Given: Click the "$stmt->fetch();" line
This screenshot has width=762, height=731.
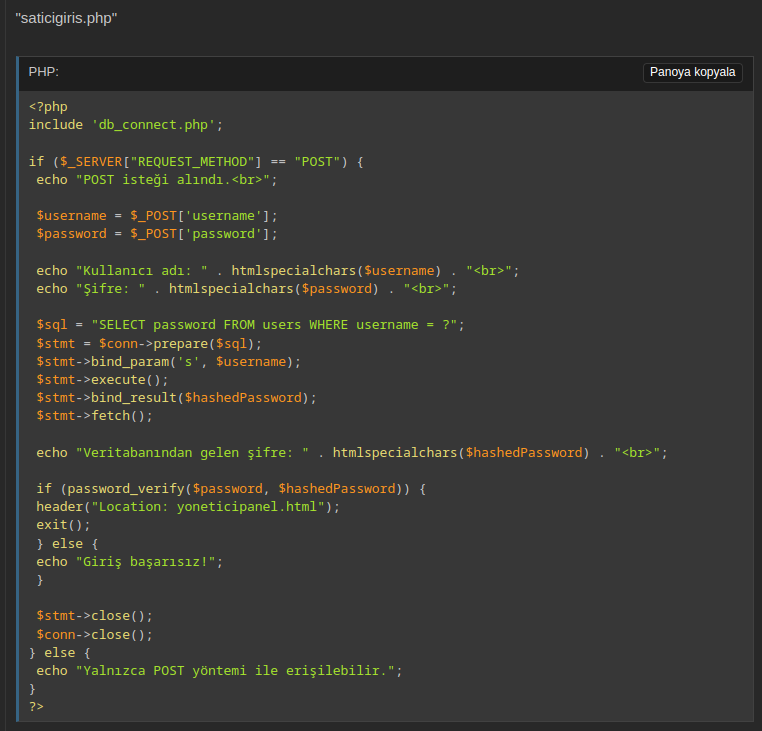Looking at the screenshot, I should pos(94,416).
